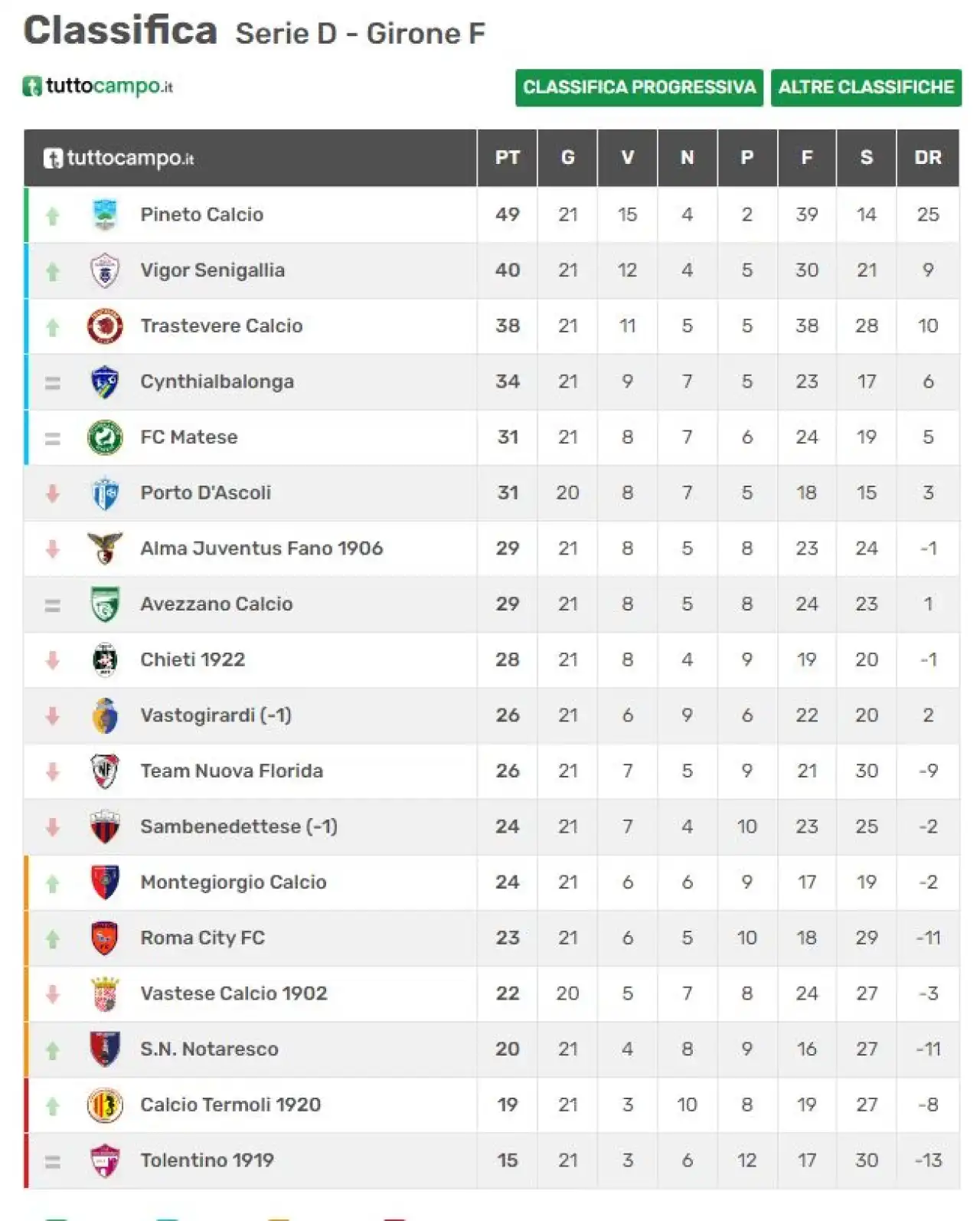980x1221 pixels.
Task: Click the FC Matese green crest
Action: 105,437
